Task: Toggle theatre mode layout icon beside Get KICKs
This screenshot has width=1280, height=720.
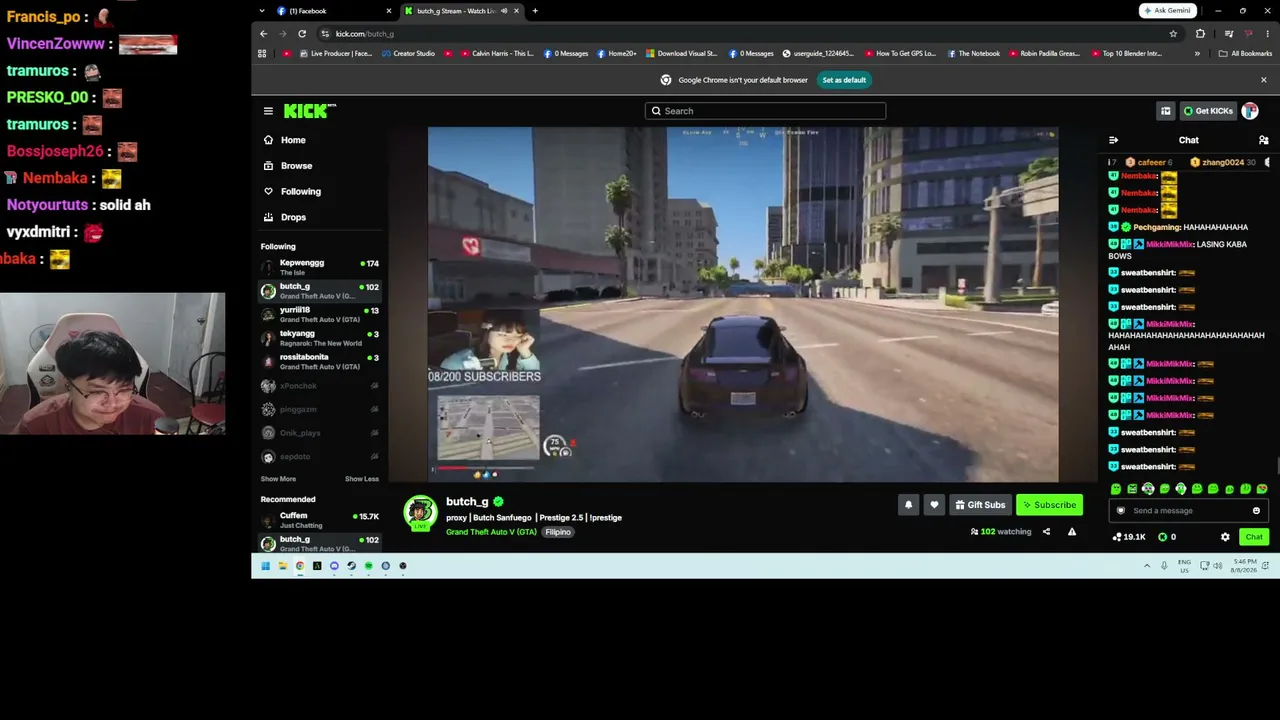Action: click(1165, 111)
